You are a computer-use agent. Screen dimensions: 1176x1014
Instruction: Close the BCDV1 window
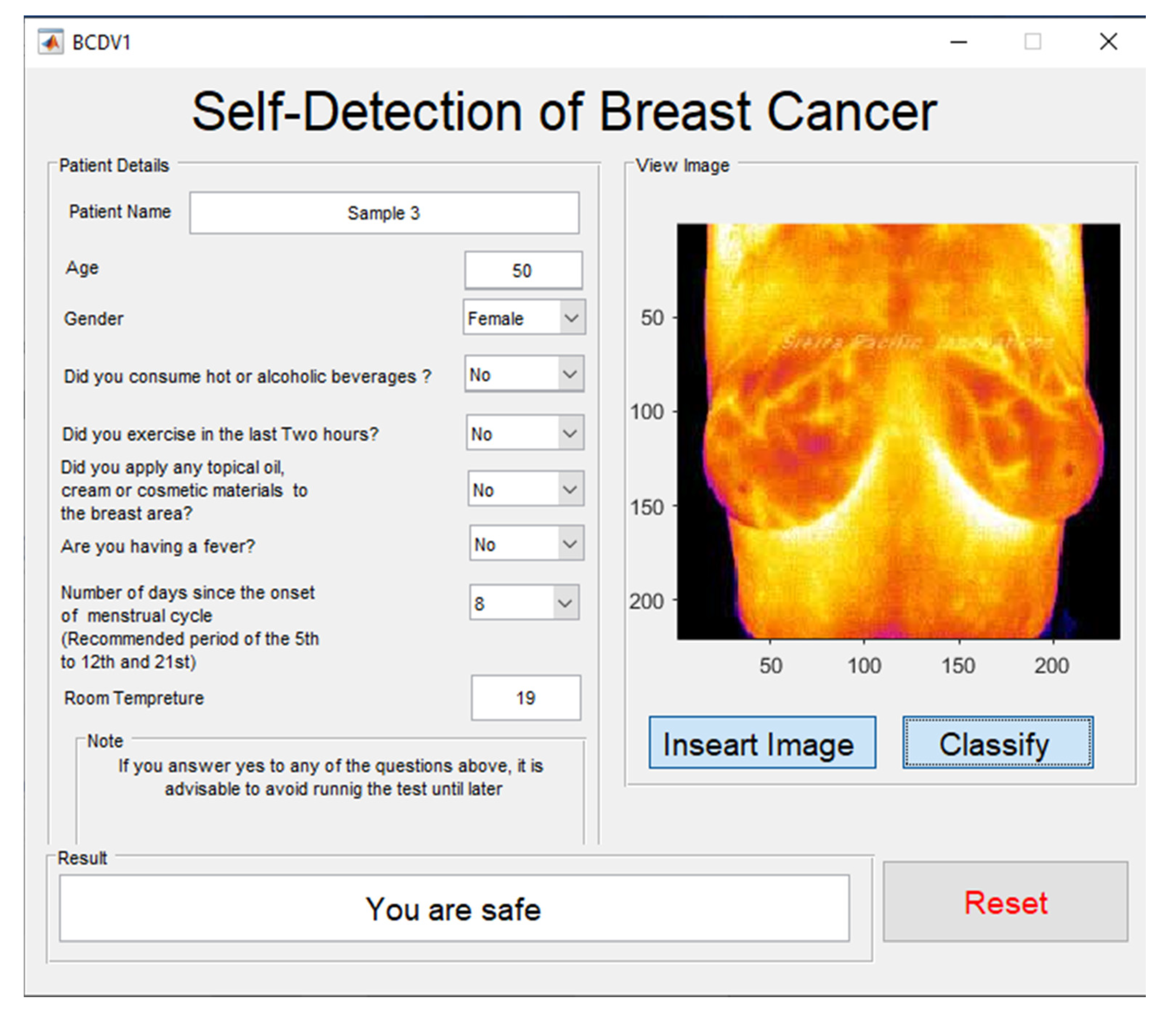pyautogui.click(x=1108, y=41)
